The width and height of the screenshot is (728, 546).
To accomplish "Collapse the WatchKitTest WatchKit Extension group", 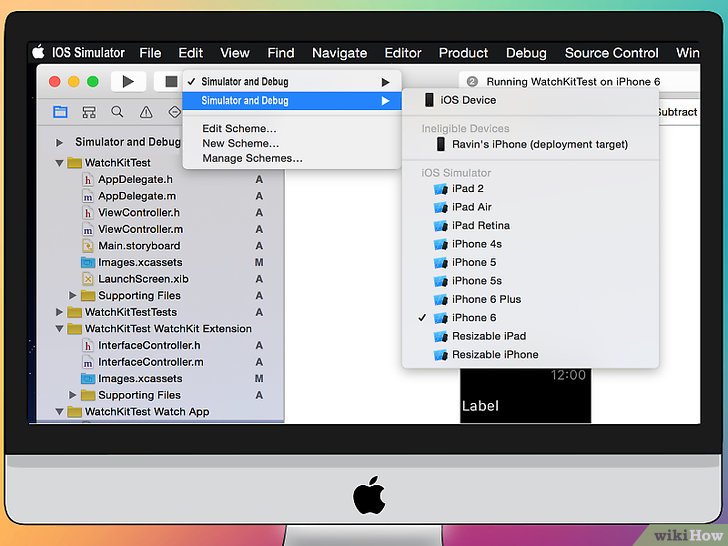I will [60, 329].
